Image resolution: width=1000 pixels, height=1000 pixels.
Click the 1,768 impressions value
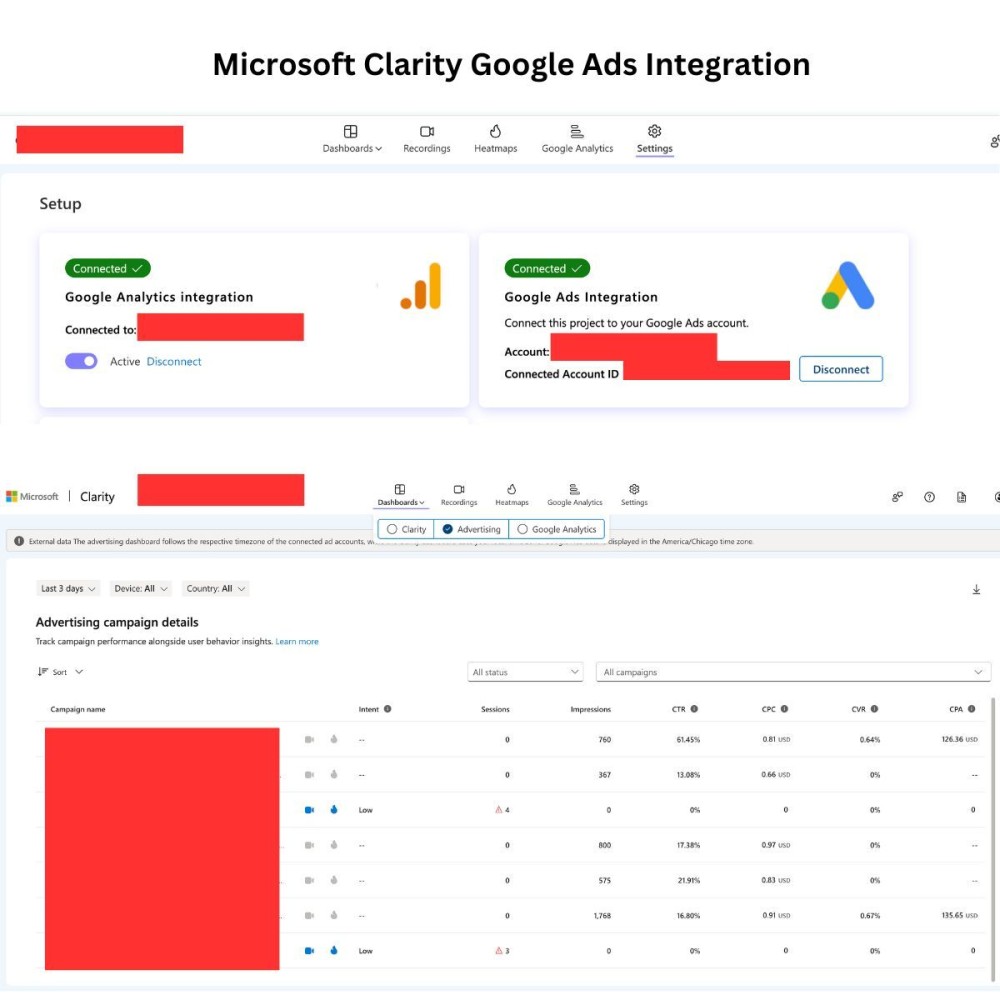point(602,915)
